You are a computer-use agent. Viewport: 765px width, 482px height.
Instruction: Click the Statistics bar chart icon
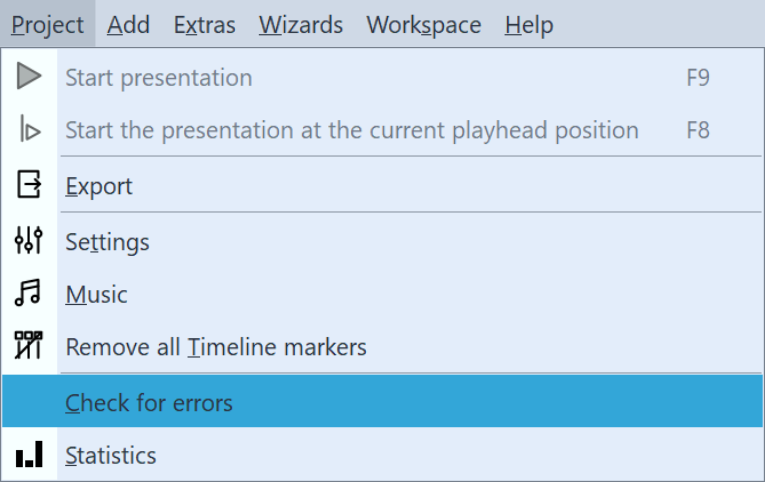pos(29,455)
